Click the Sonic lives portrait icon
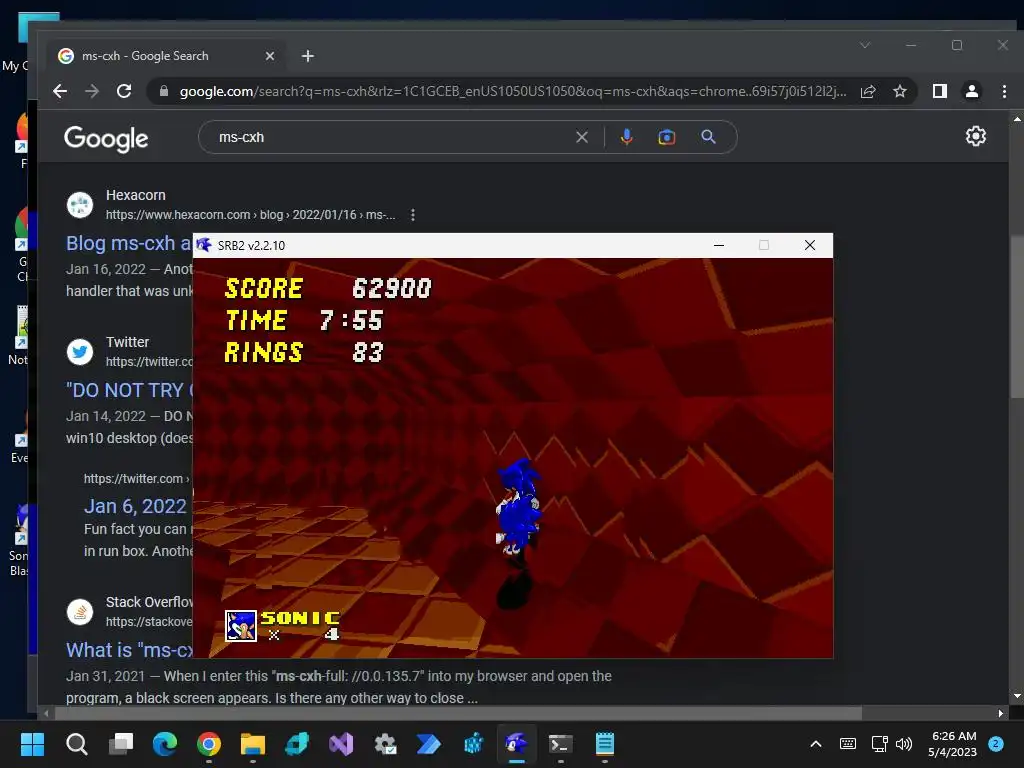The width and height of the screenshot is (1024, 768). pos(240,626)
